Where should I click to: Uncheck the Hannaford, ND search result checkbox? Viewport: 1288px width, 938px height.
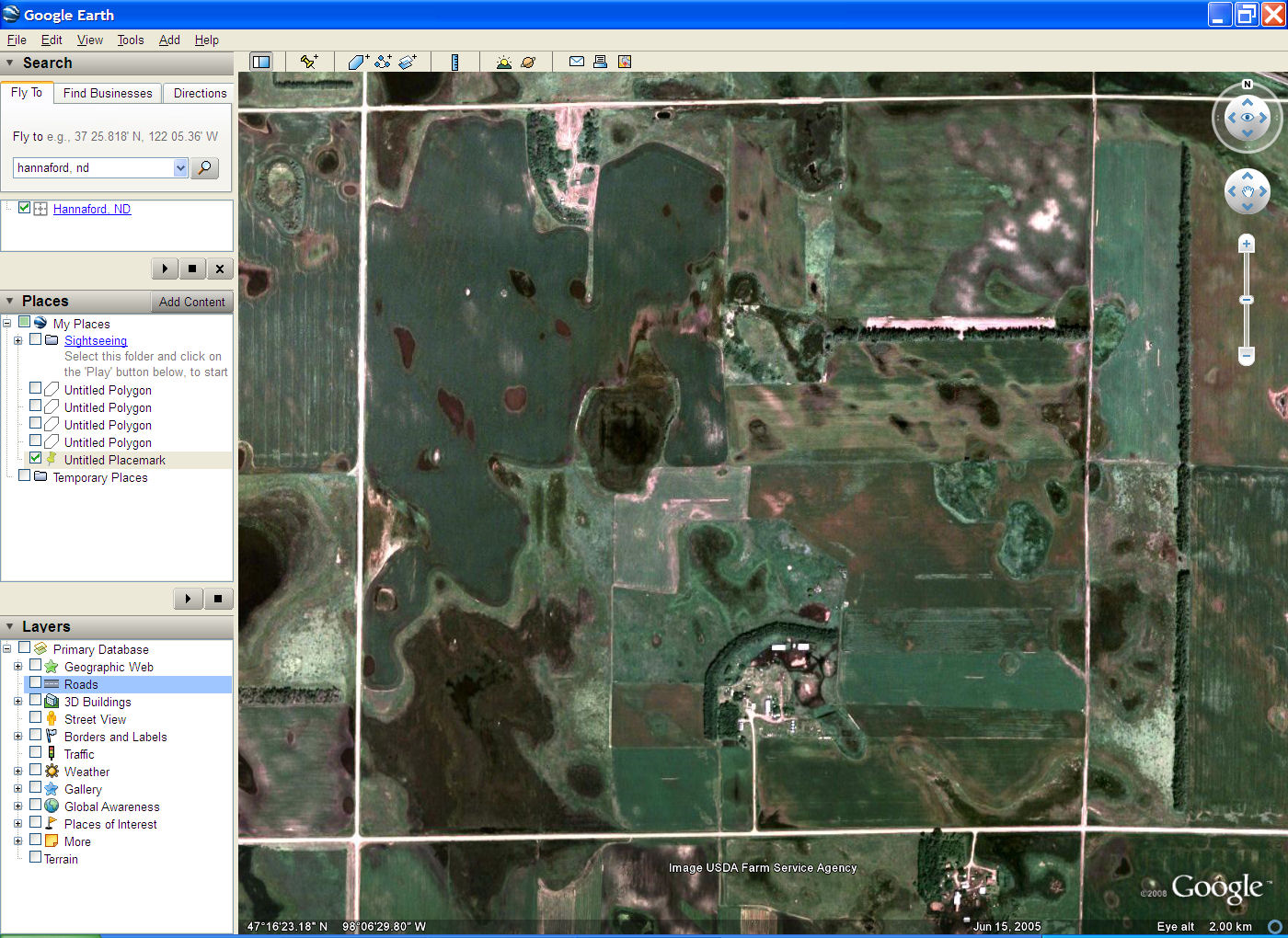pos(25,208)
